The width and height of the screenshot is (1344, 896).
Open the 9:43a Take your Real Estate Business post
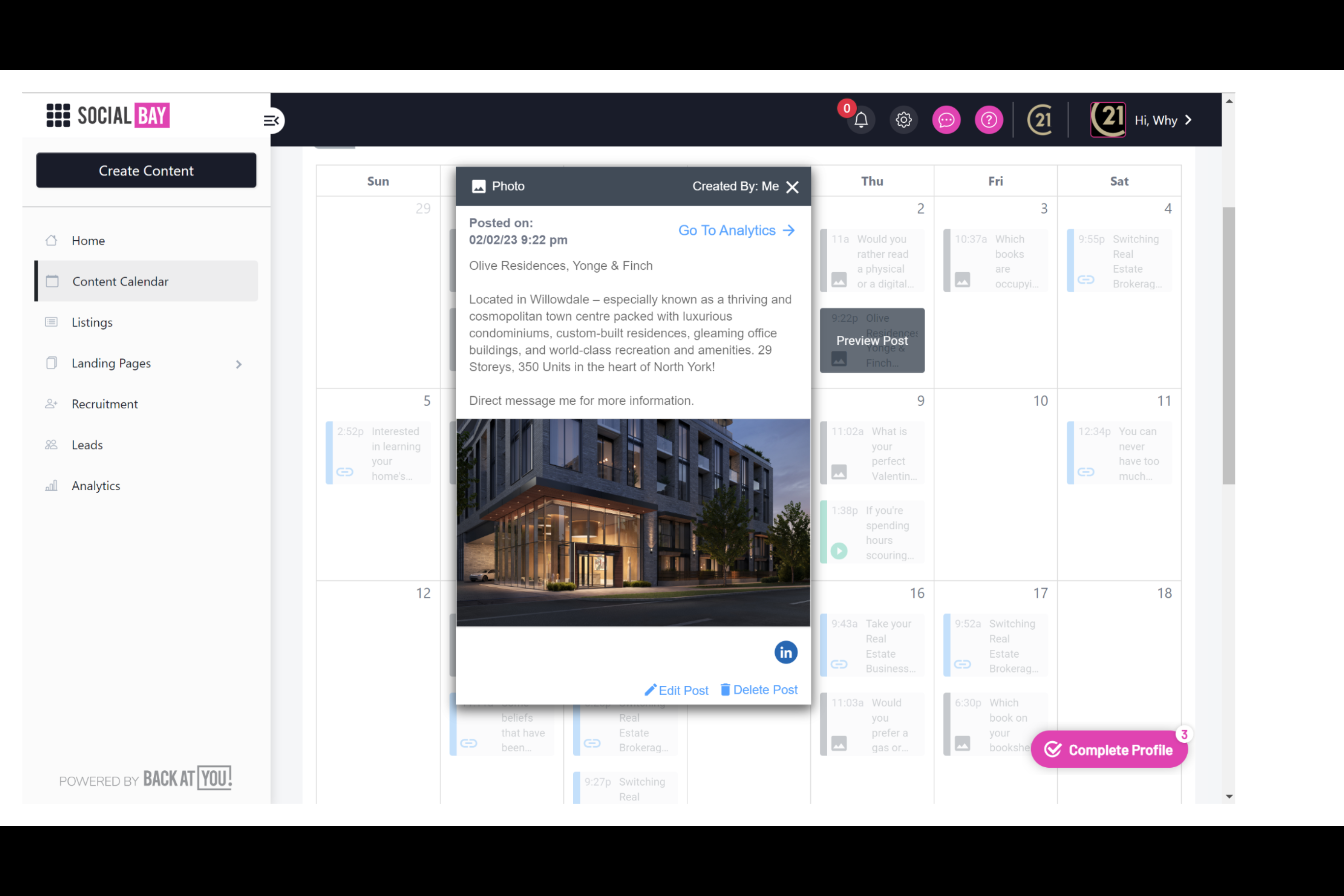[872, 645]
